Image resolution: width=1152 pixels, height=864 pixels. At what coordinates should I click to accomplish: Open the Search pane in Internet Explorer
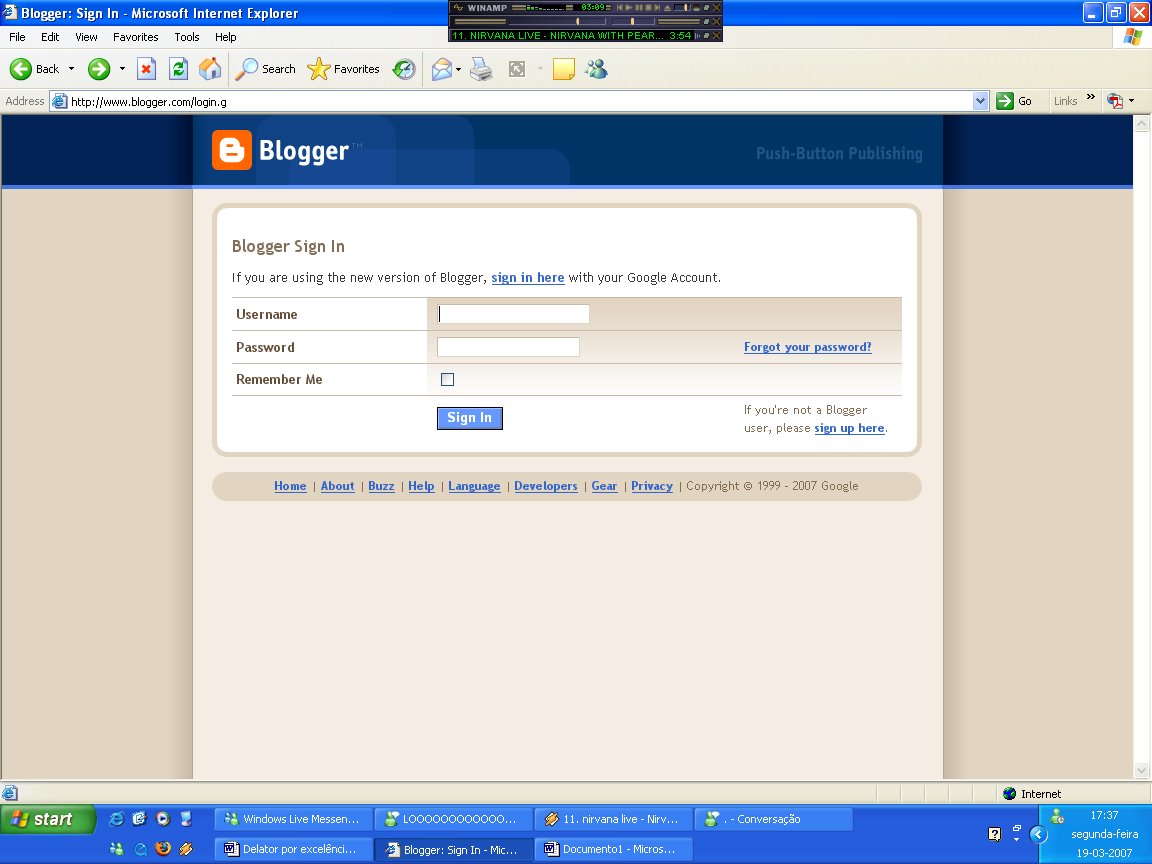point(265,69)
